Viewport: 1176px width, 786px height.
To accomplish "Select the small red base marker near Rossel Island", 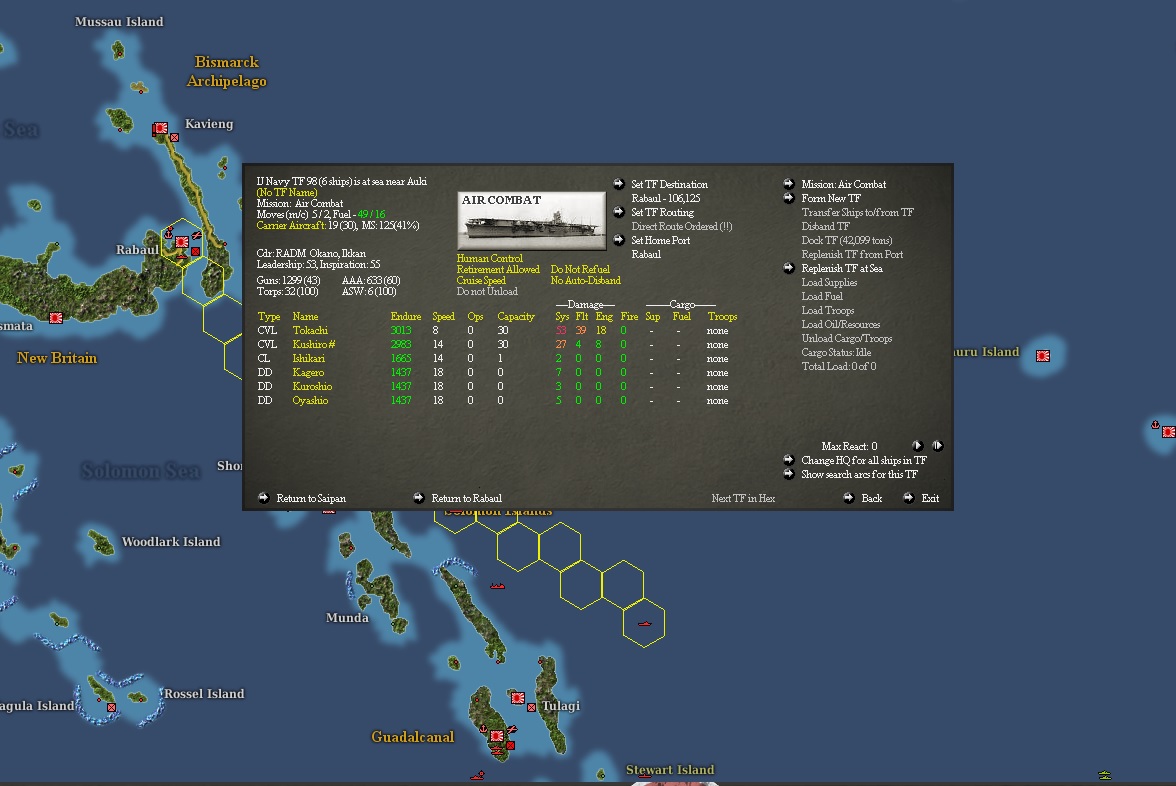I will (111, 707).
